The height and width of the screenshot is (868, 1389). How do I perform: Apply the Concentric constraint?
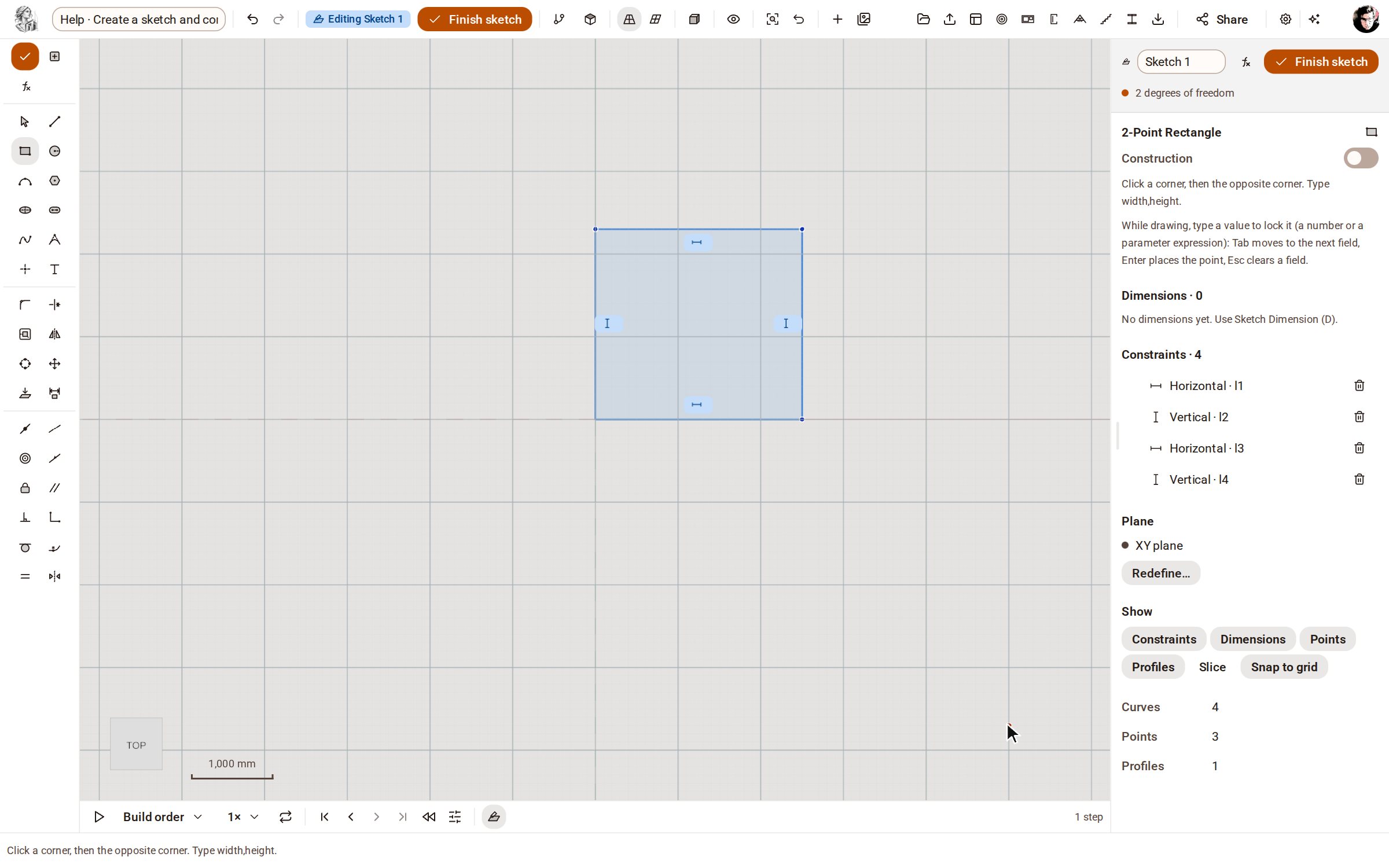(x=25, y=458)
